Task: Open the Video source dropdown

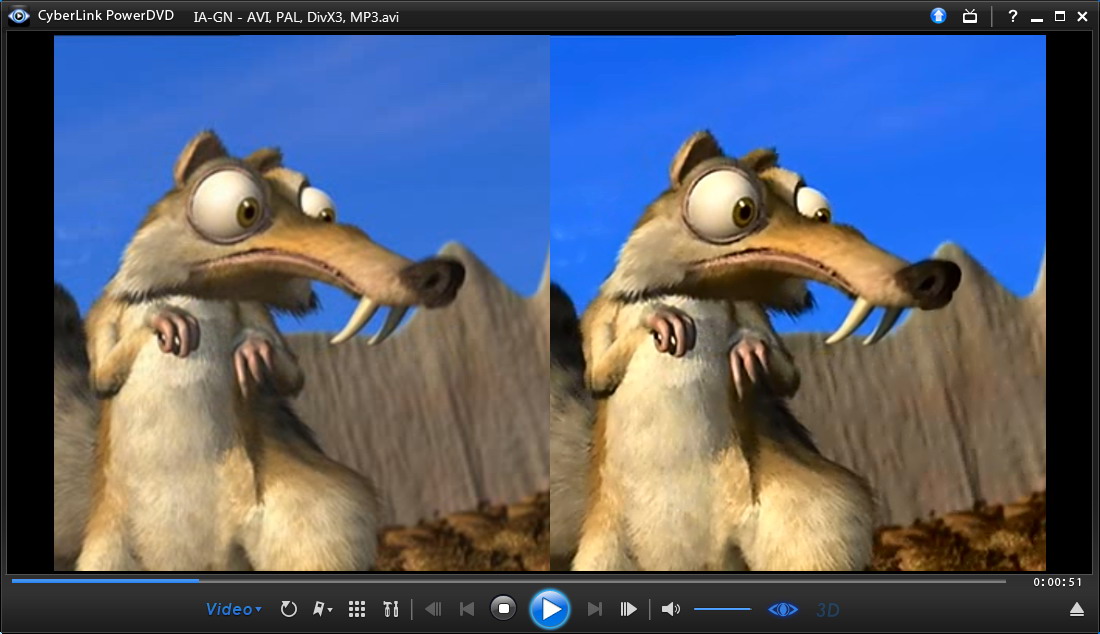Action: pos(234,609)
